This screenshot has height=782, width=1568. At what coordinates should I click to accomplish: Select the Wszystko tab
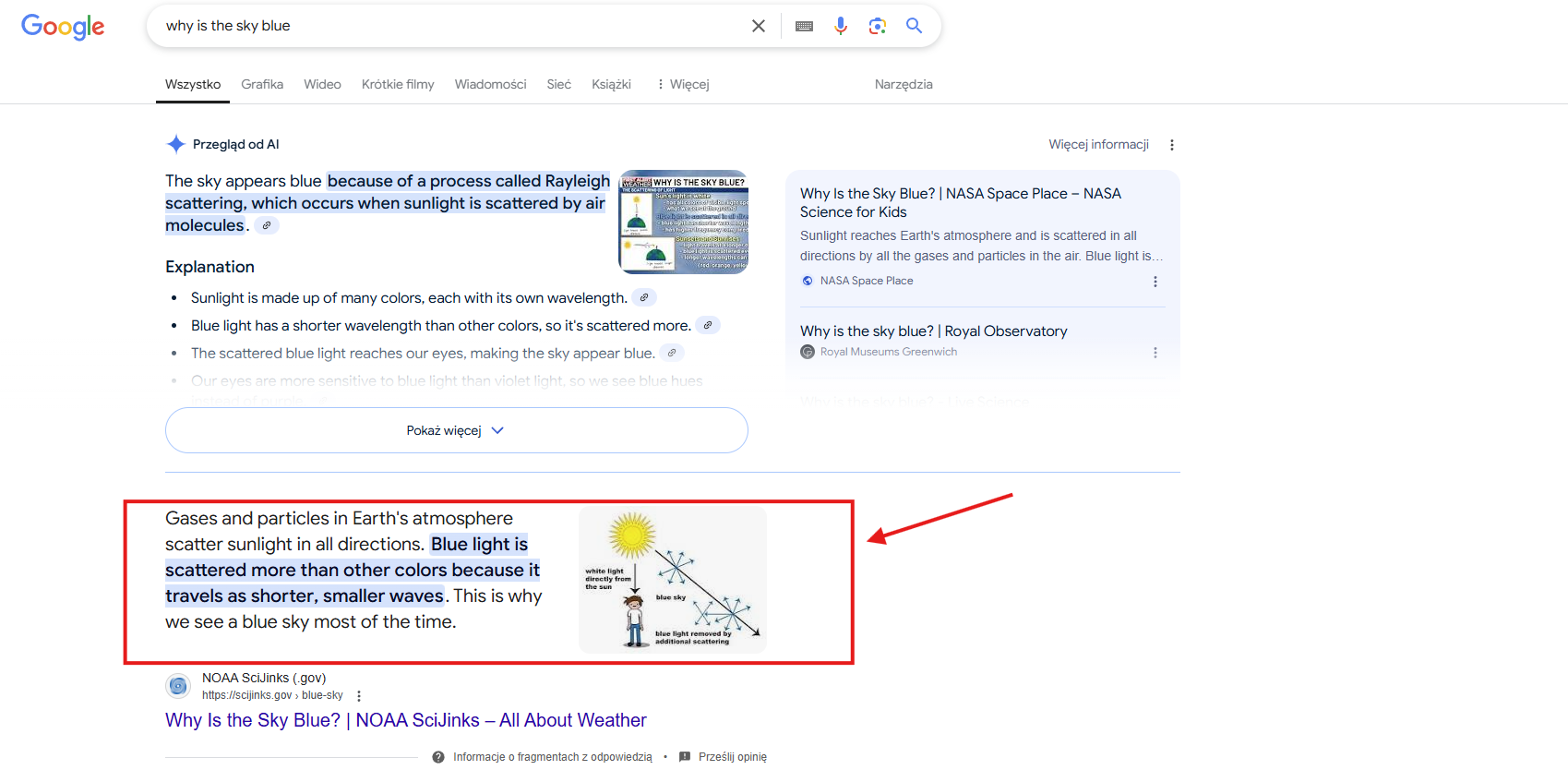(193, 84)
